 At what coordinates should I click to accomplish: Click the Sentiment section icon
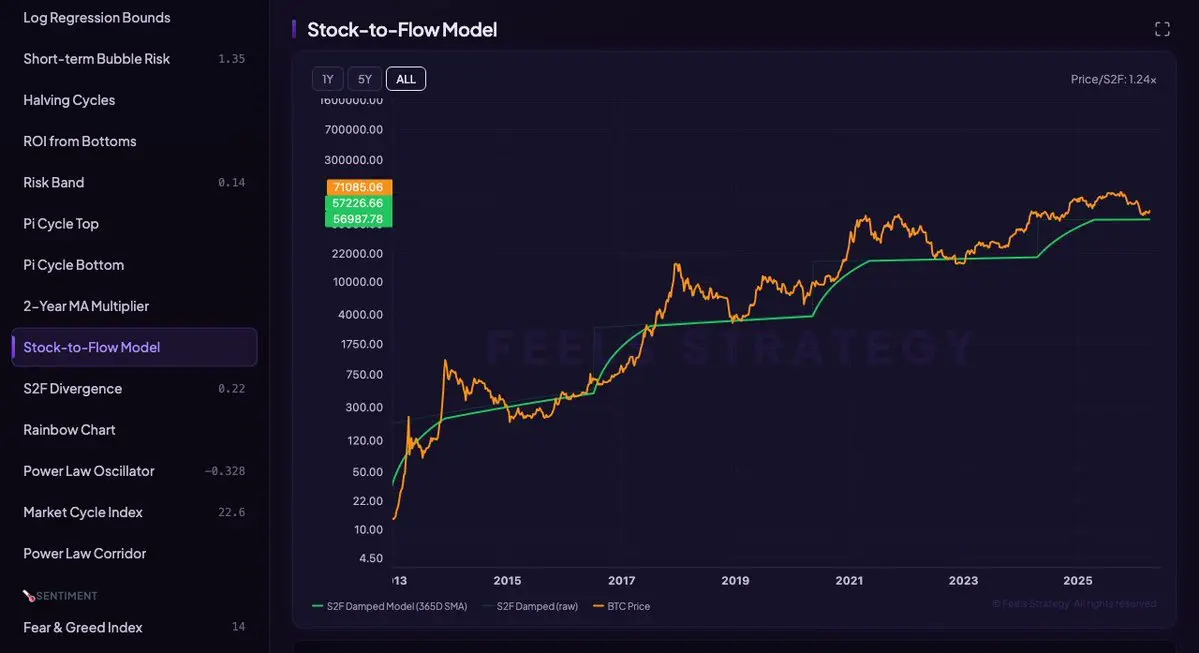tap(29, 596)
